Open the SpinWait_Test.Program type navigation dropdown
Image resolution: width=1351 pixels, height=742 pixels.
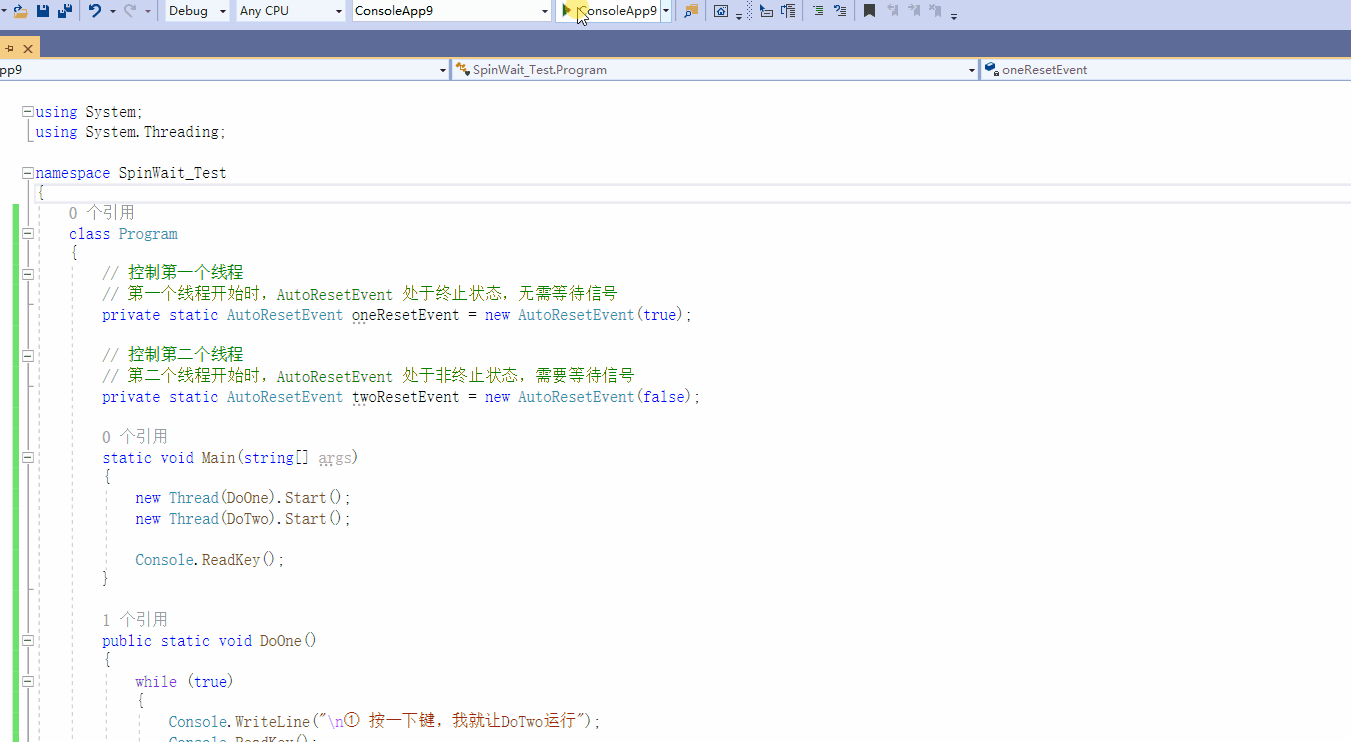(715, 70)
